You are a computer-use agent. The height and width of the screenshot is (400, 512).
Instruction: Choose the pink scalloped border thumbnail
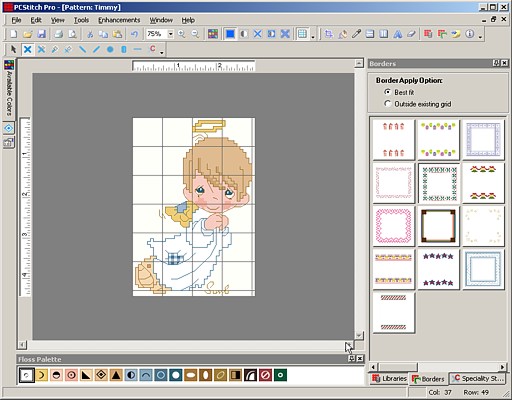click(394, 226)
